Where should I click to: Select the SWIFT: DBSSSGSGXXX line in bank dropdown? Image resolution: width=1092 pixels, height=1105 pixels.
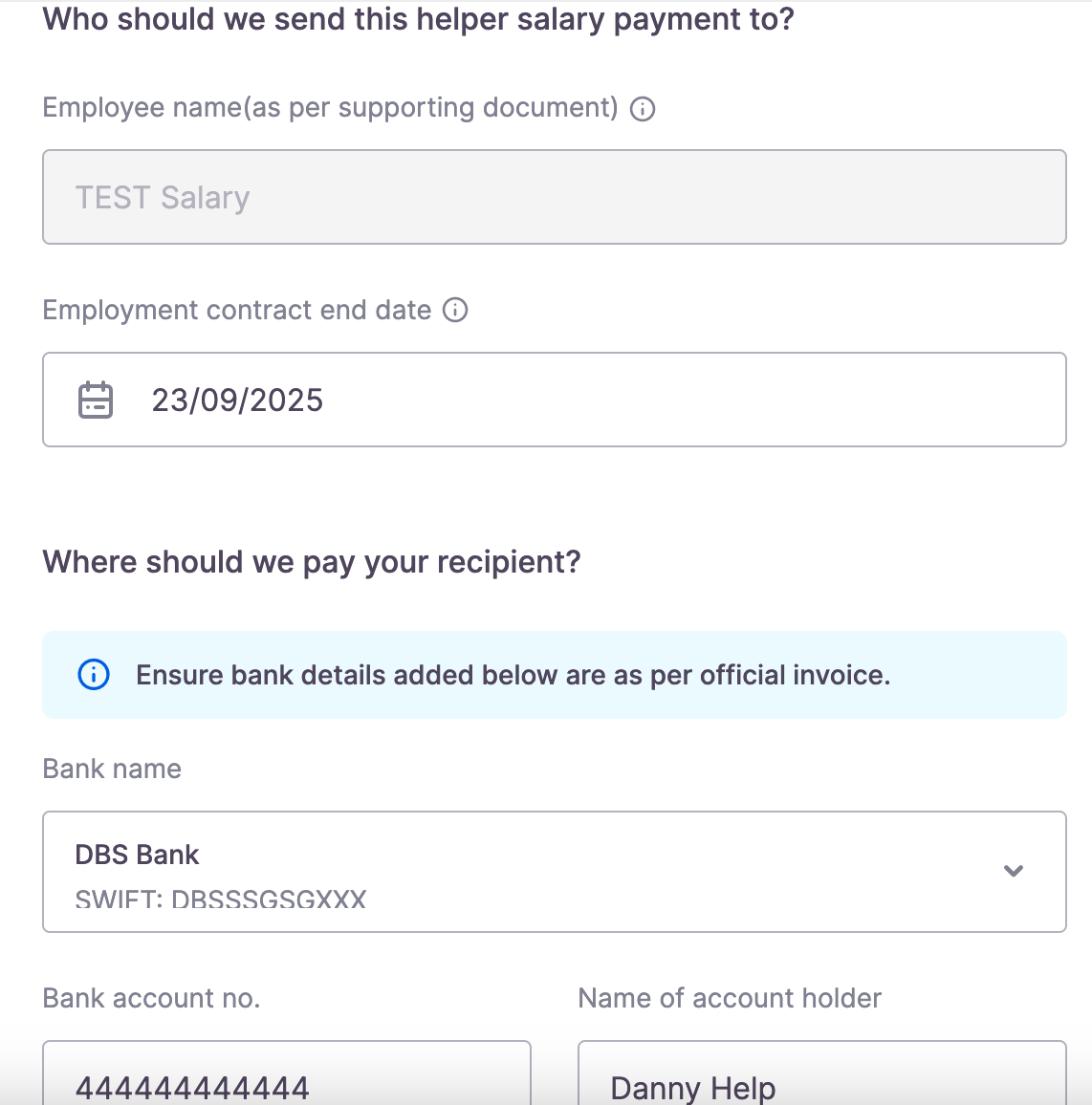[221, 899]
